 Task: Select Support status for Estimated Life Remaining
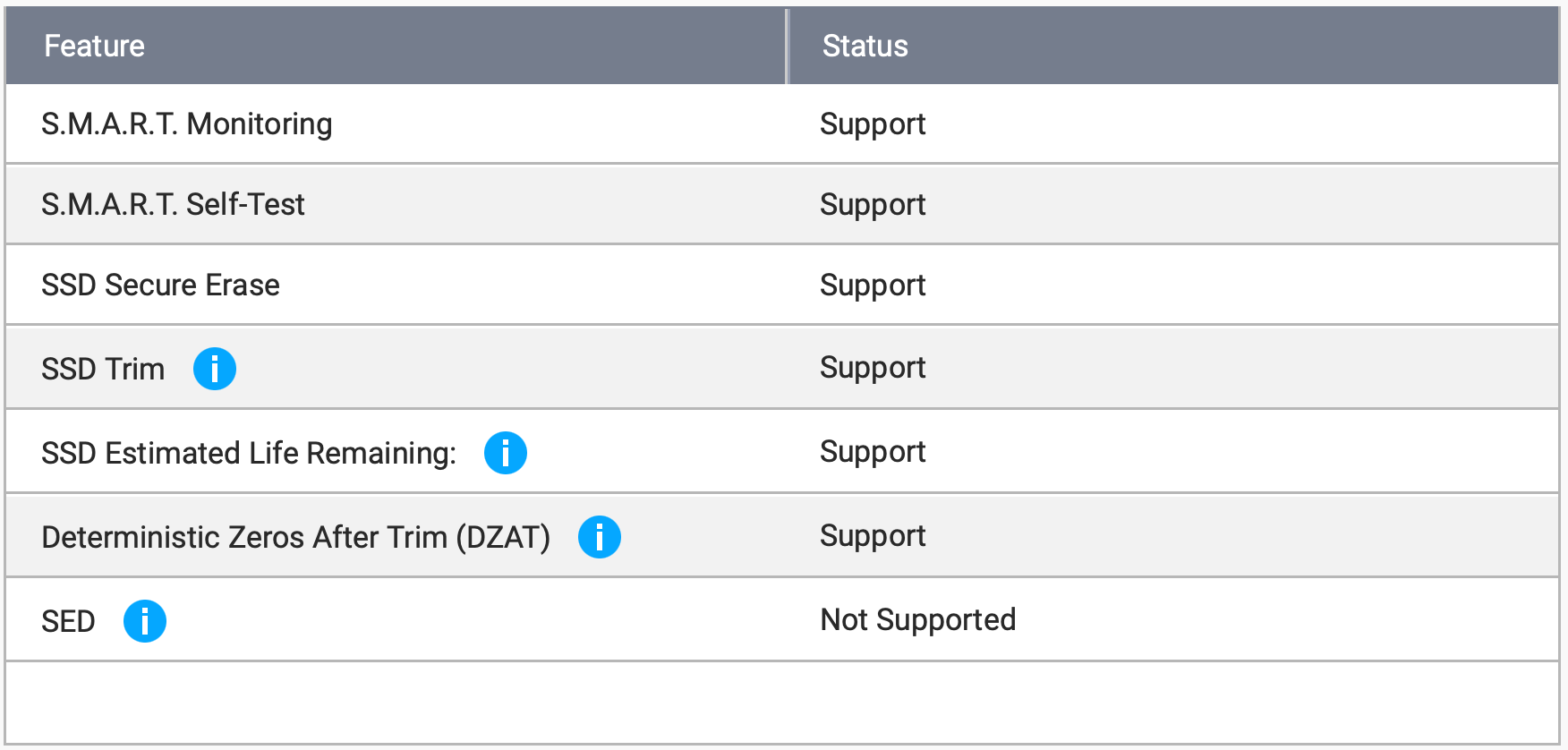[x=873, y=451]
